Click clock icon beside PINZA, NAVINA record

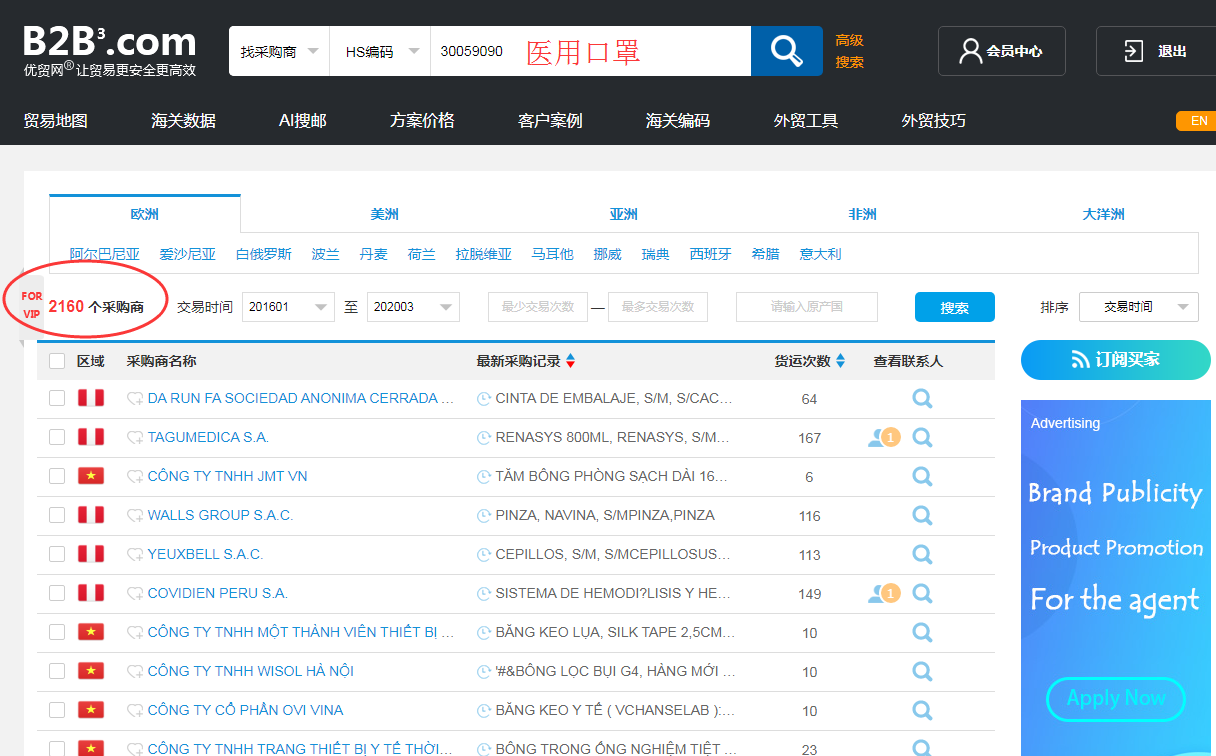[484, 516]
